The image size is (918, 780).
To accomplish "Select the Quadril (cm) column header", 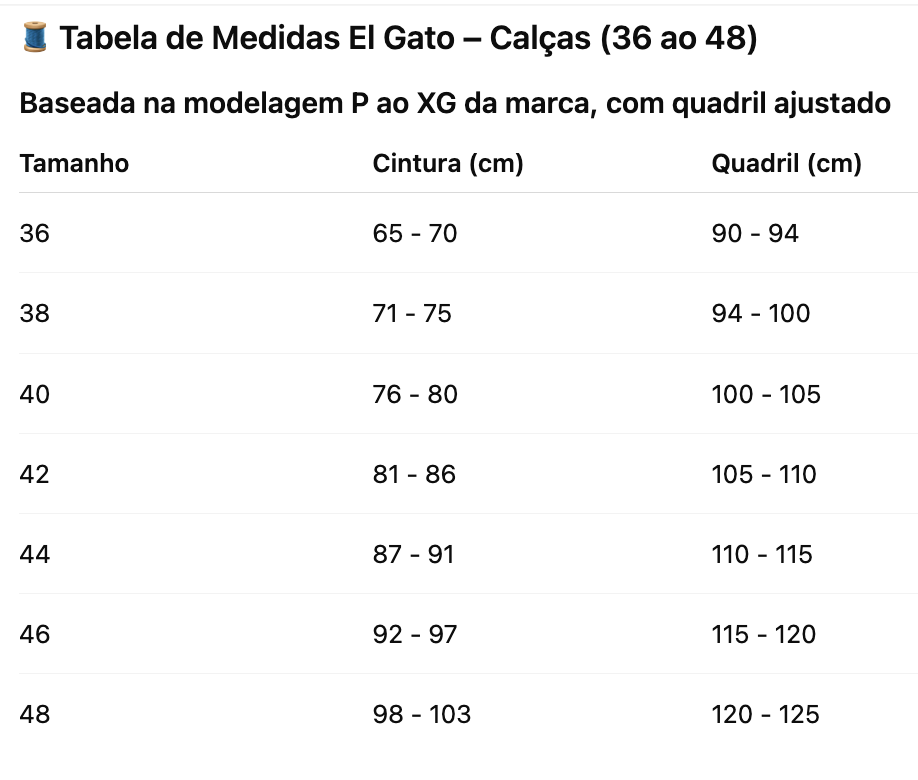I will coord(786,163).
